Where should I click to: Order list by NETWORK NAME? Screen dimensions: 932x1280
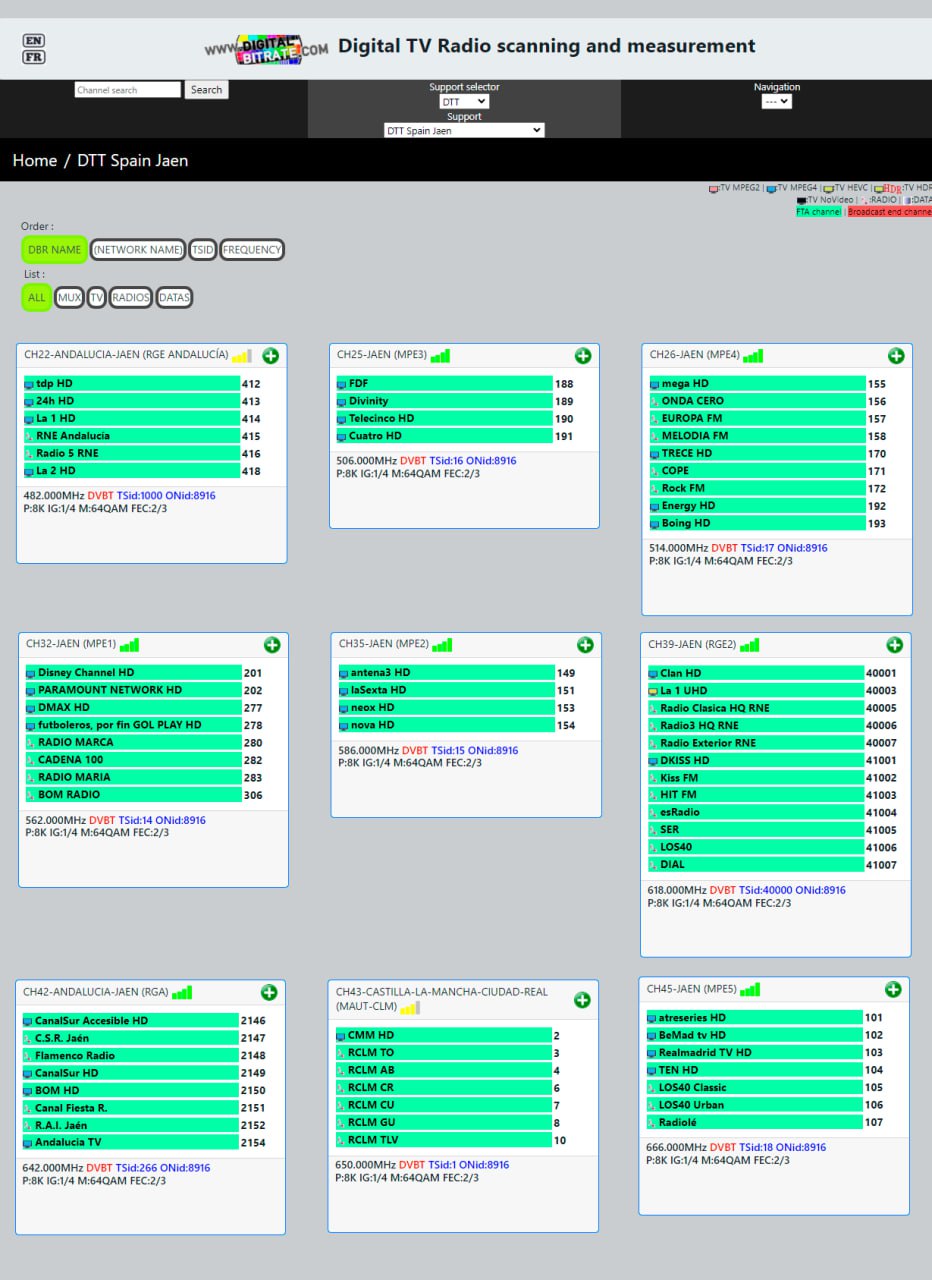(138, 250)
